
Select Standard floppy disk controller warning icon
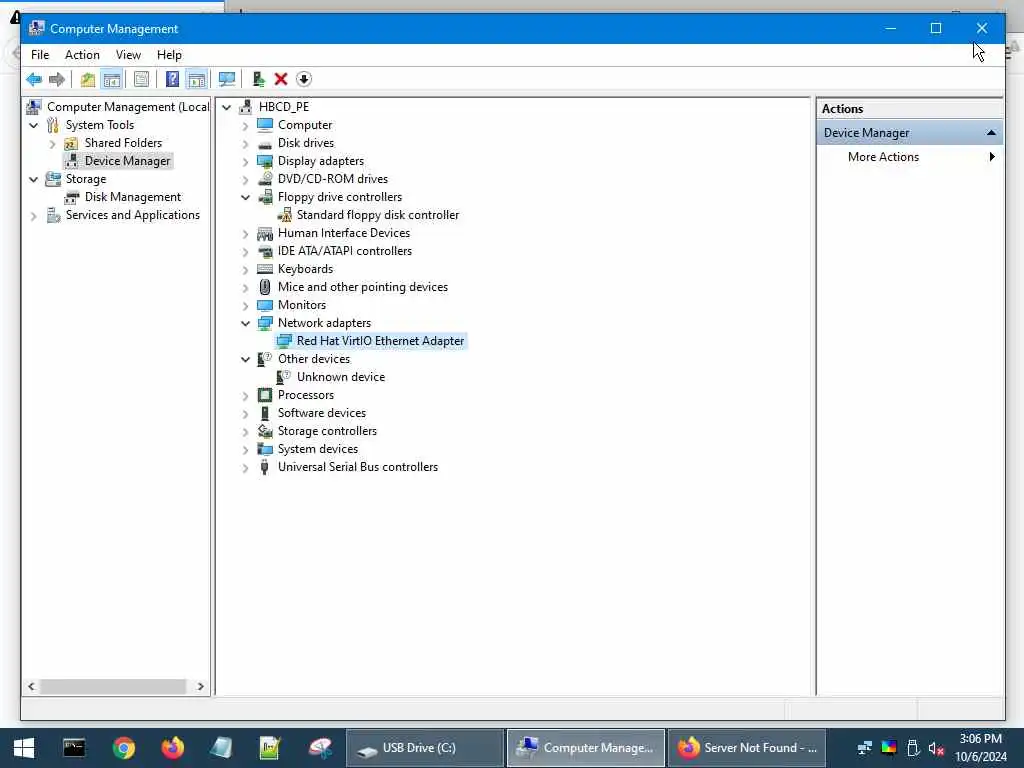pos(284,215)
